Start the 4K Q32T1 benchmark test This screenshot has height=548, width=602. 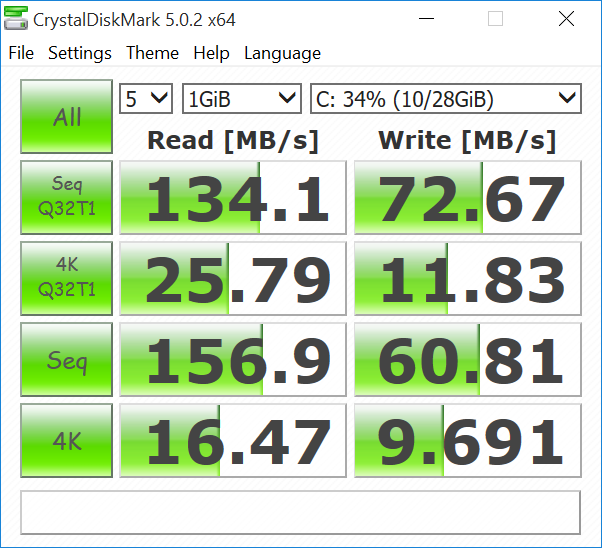pyautogui.click(x=67, y=277)
